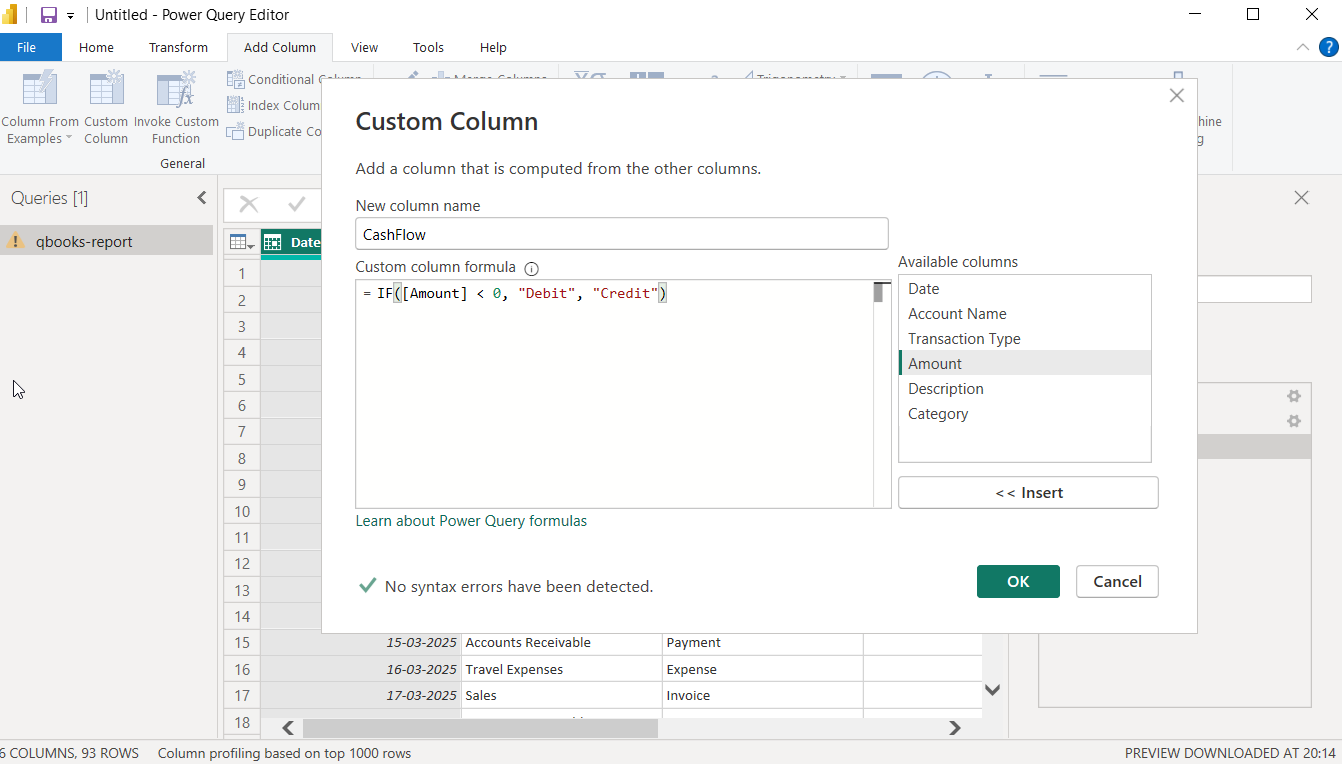Open Help via the blue question mark

click(1328, 47)
